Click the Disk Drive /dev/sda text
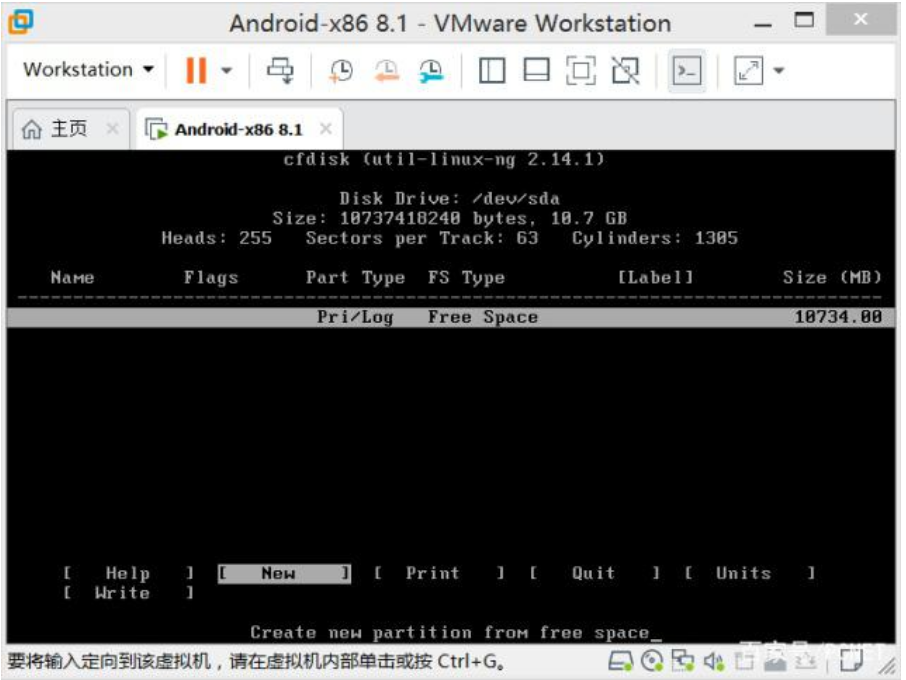906x680 pixels. (x=450, y=199)
